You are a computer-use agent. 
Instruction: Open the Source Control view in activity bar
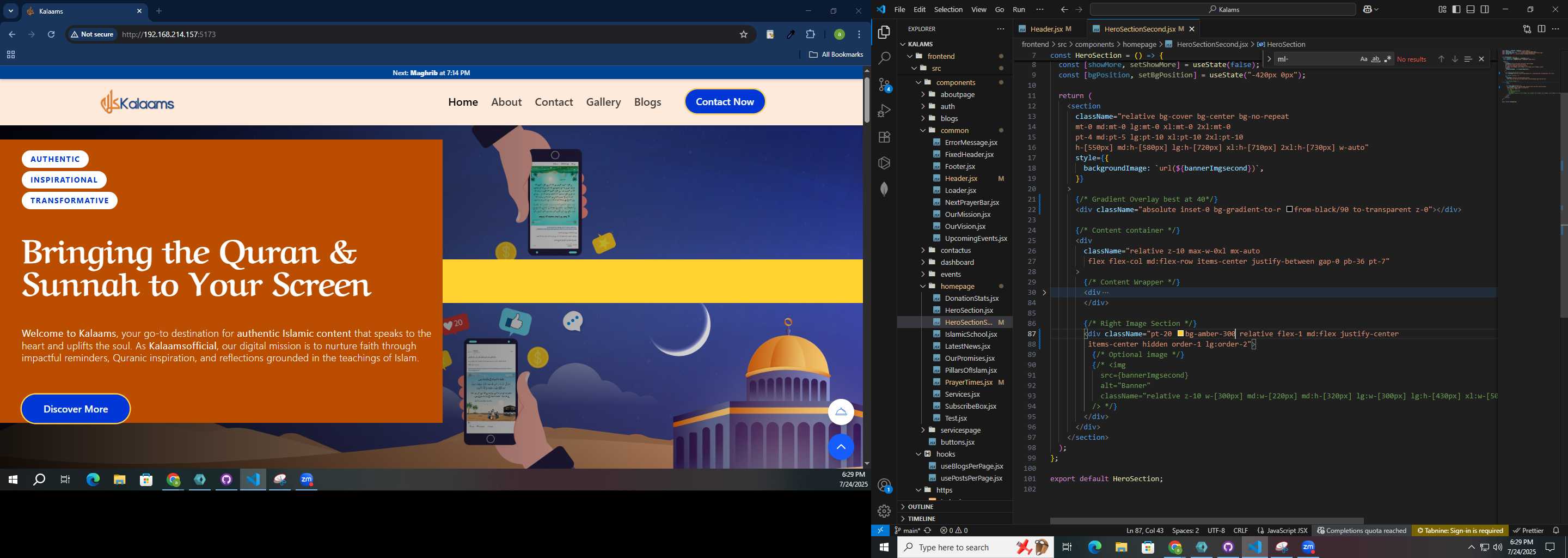click(x=884, y=84)
